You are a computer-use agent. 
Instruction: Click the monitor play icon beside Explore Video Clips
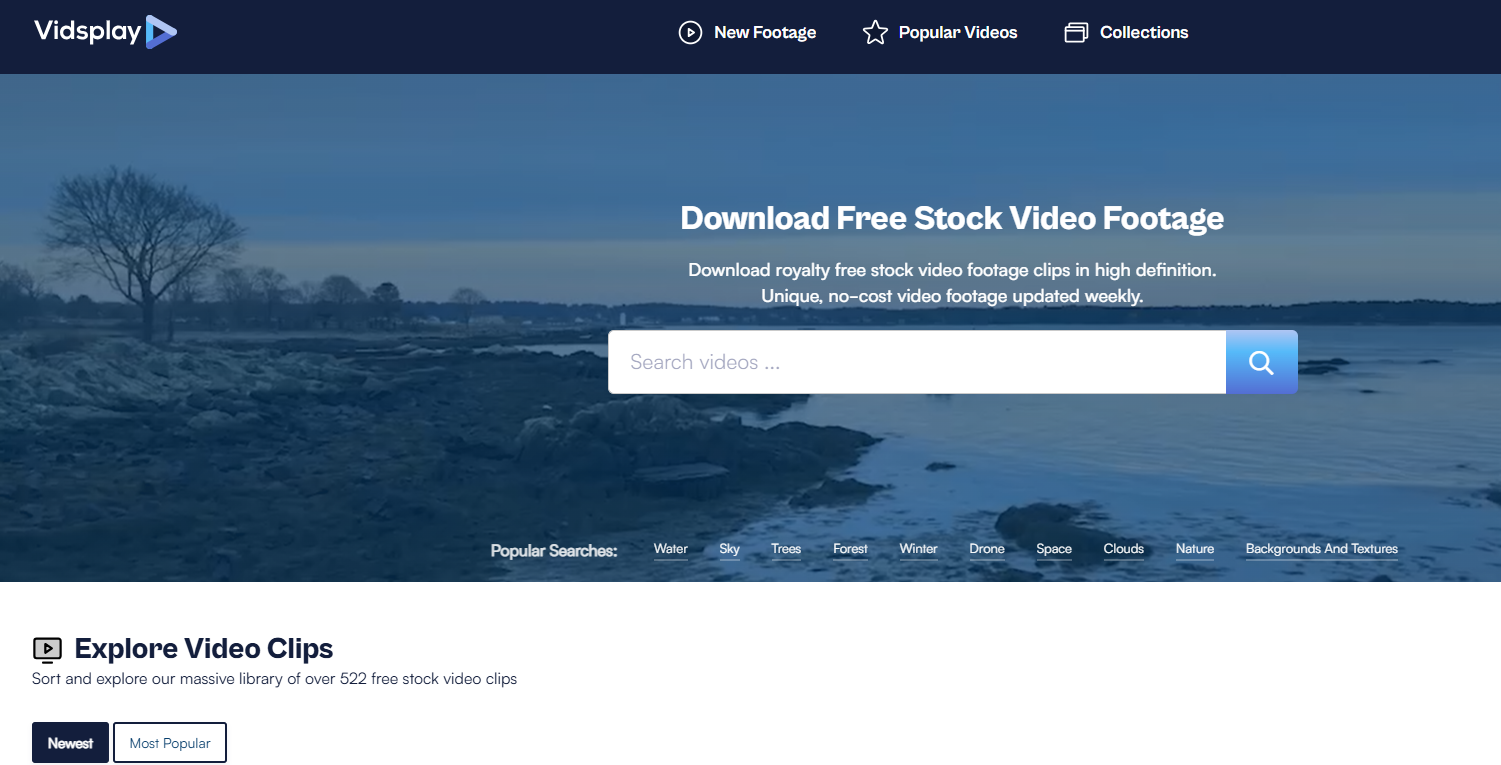pos(47,650)
